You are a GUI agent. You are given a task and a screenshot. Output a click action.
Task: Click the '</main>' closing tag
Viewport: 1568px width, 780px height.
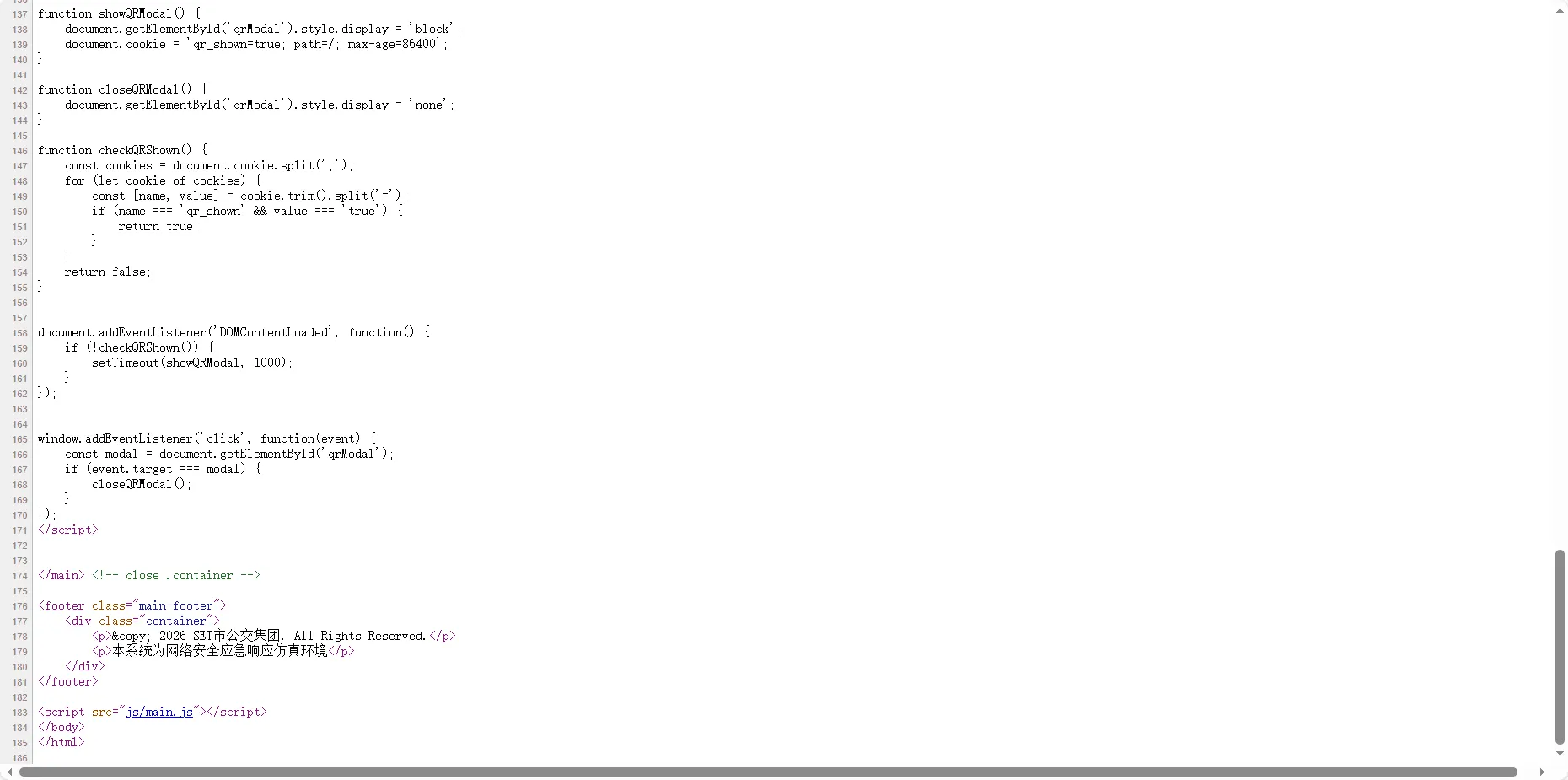[x=62, y=575]
